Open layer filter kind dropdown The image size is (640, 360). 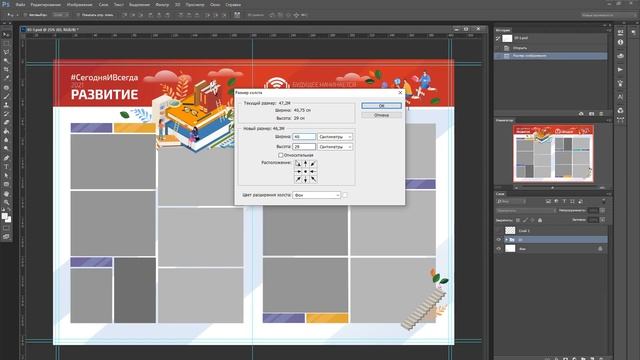(511, 202)
